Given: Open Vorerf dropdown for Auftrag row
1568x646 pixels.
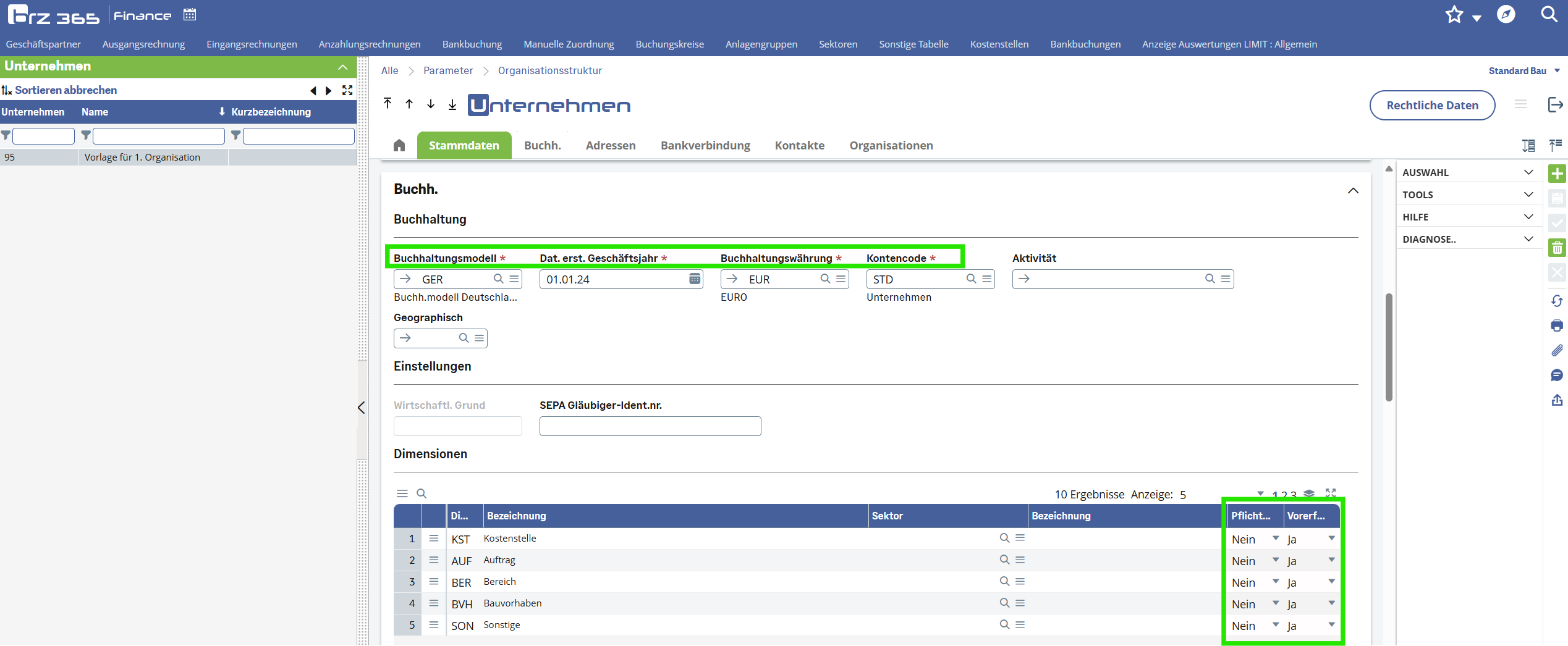Looking at the screenshot, I should tap(1331, 560).
